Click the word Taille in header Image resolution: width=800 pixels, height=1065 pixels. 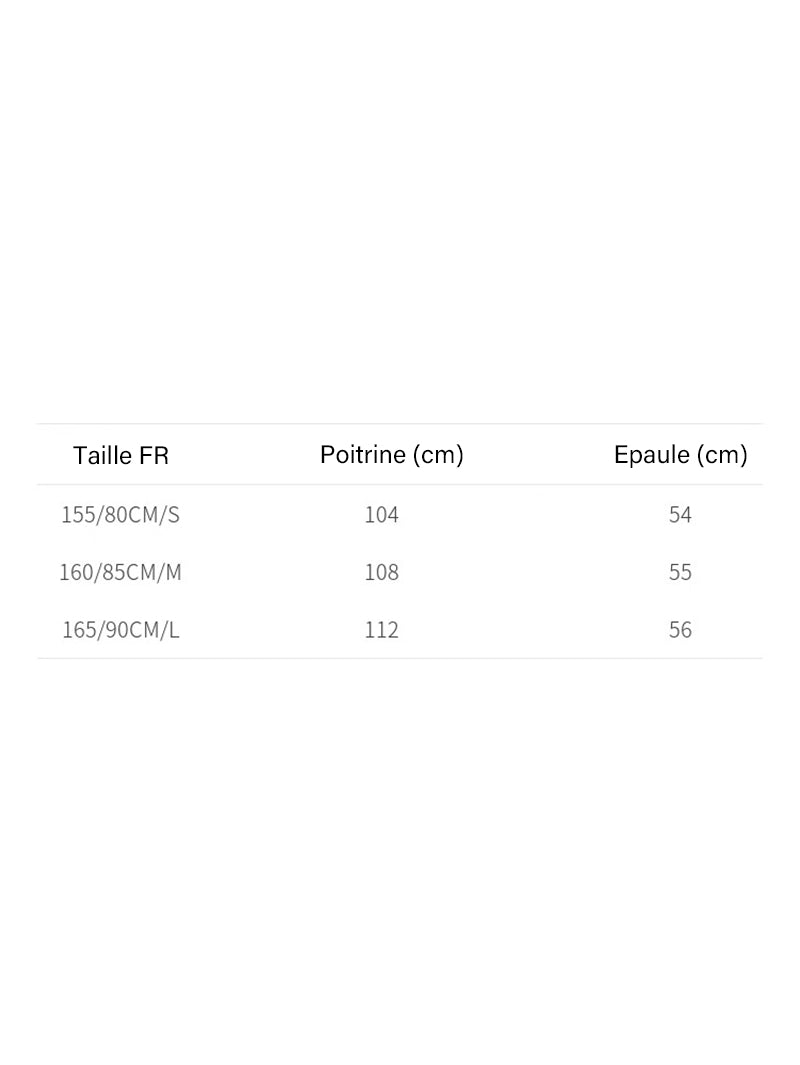(x=102, y=455)
